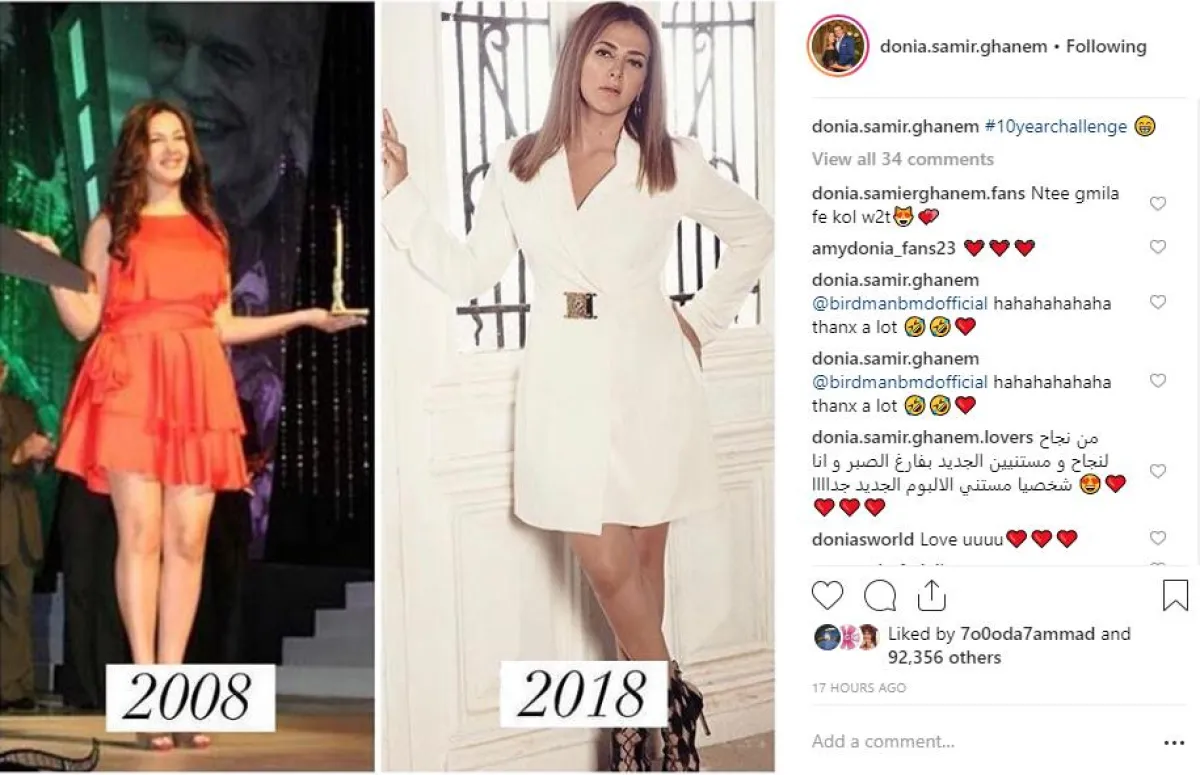Like the post with heart icon

pyautogui.click(x=827, y=596)
